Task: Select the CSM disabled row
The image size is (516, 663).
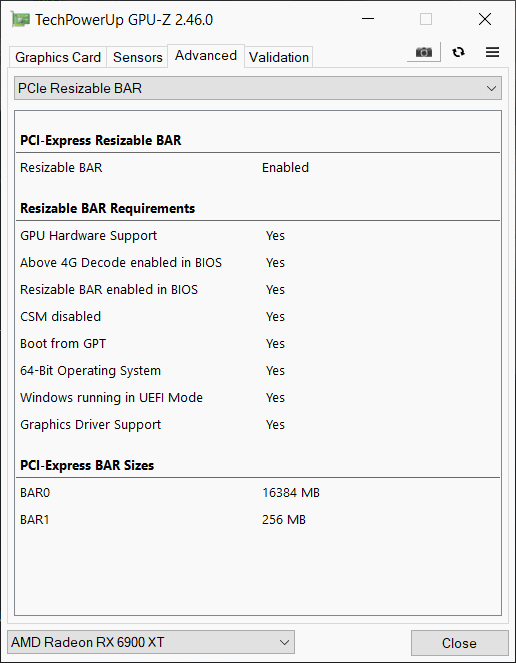Action: (258, 317)
